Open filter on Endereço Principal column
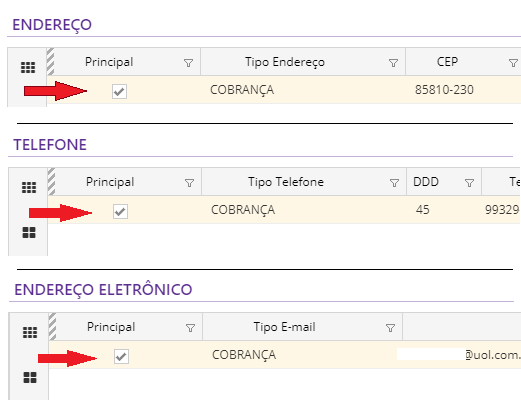The image size is (521, 413). pos(188,63)
